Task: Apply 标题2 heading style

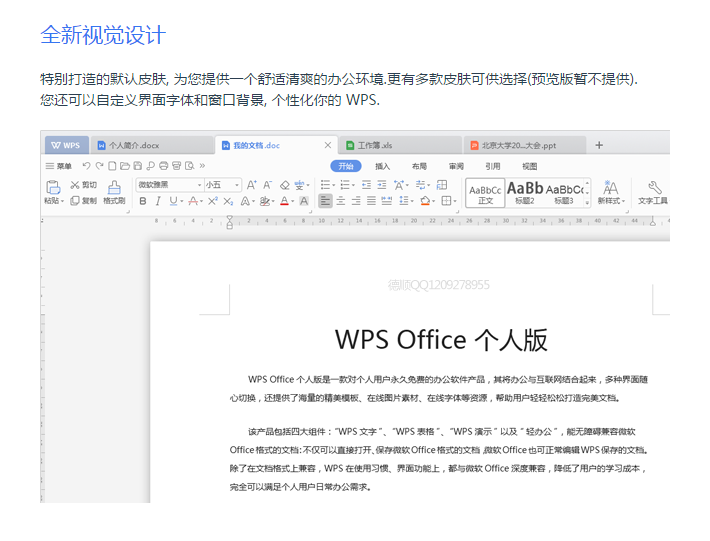Action: 525,193
